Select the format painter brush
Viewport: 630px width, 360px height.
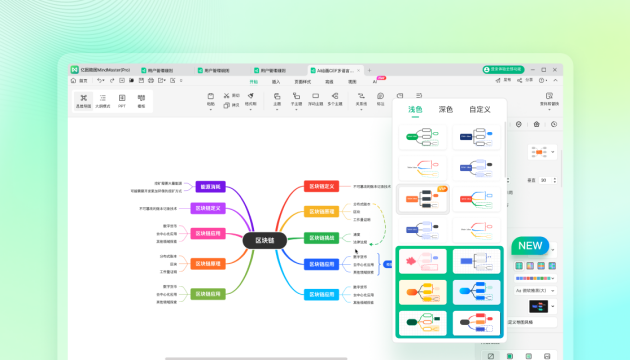click(x=250, y=96)
